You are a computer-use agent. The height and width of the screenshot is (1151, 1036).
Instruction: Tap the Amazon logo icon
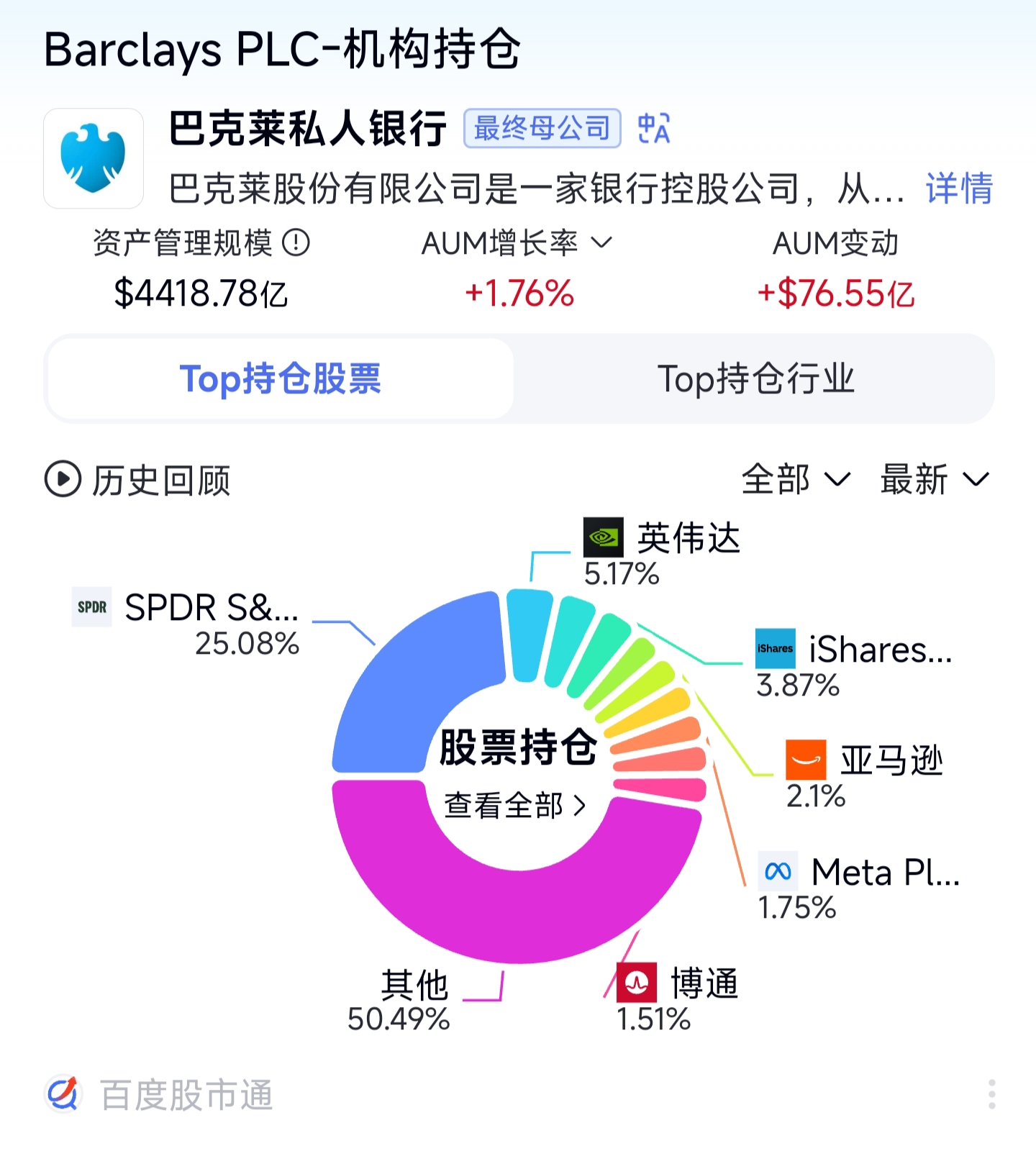click(x=806, y=760)
